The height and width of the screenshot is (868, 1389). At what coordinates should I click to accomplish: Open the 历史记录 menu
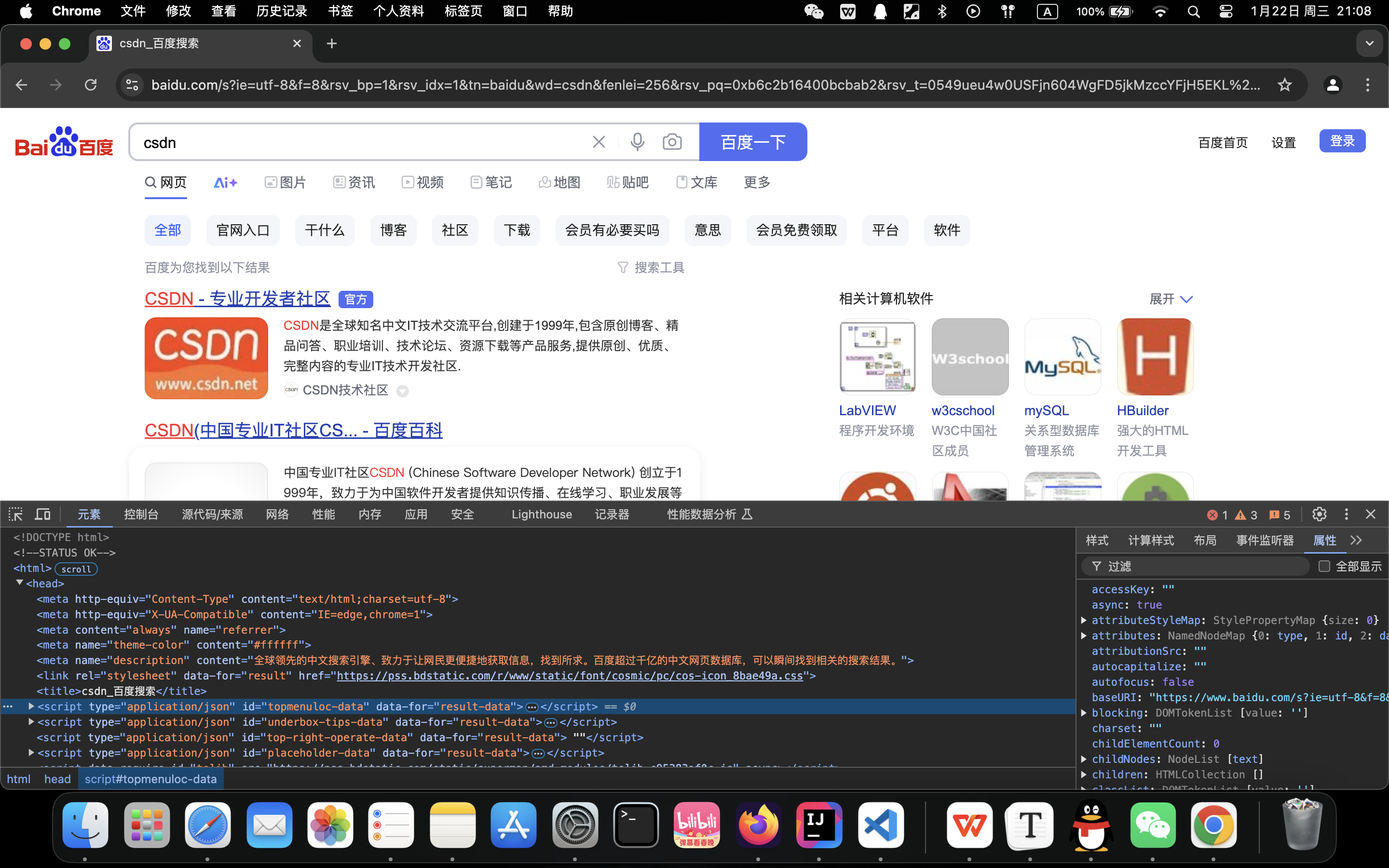(282, 12)
